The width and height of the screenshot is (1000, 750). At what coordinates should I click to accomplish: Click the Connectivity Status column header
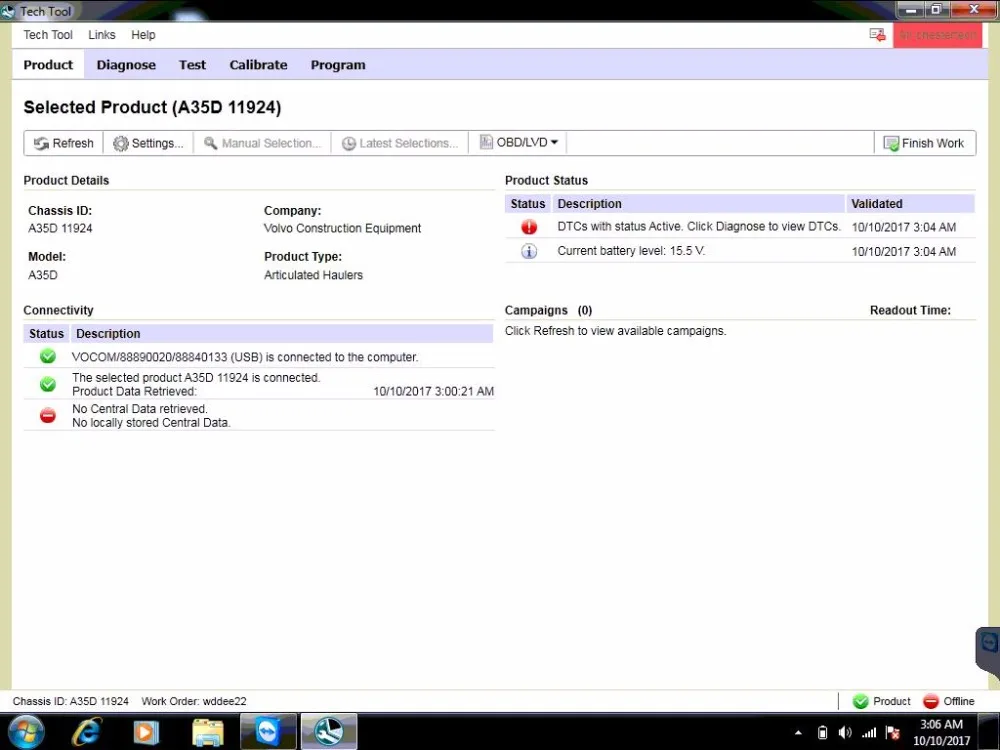point(47,334)
